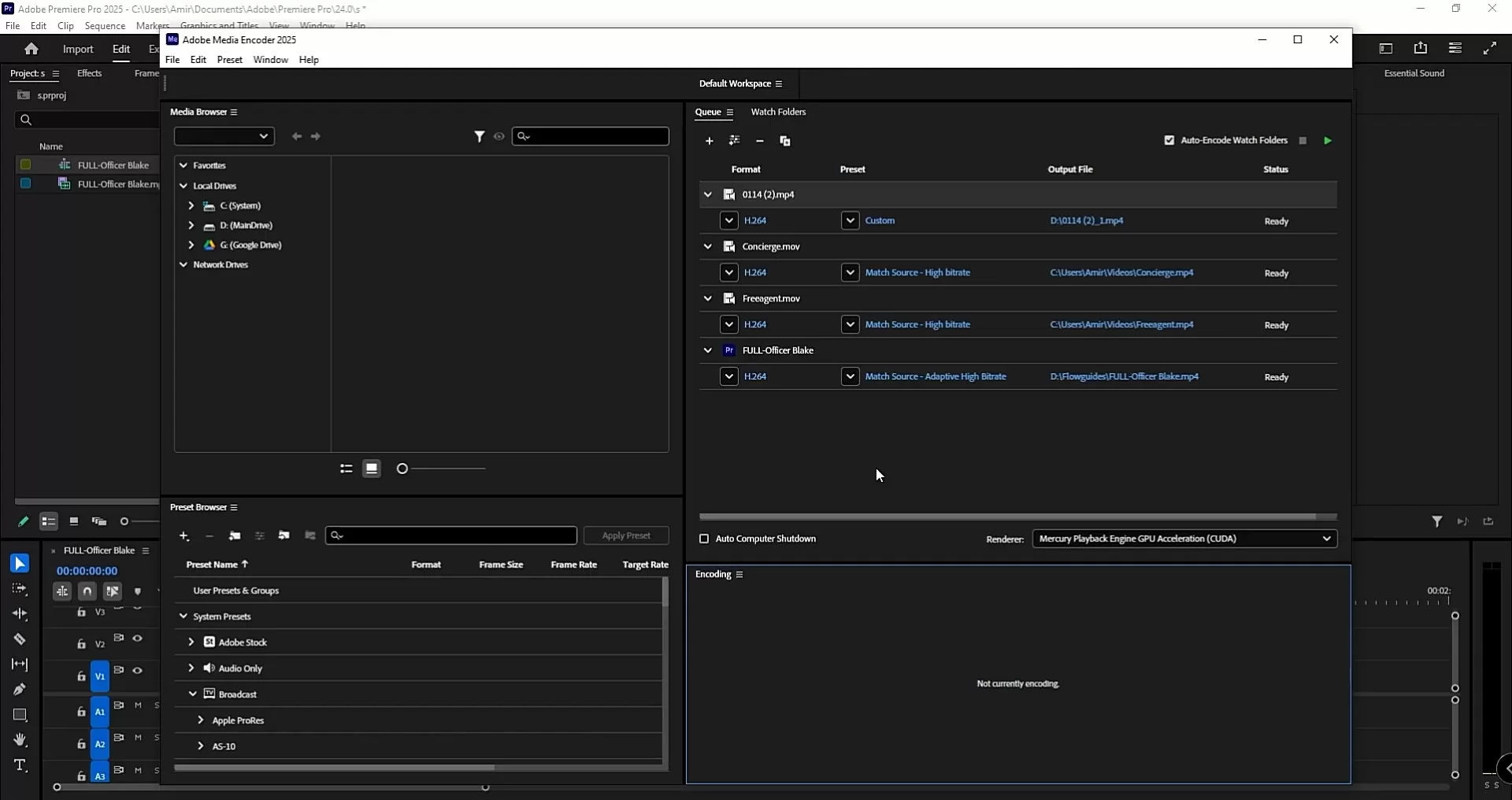This screenshot has width=1512, height=800.
Task: Duplicate the selected queue item
Action: [x=785, y=141]
